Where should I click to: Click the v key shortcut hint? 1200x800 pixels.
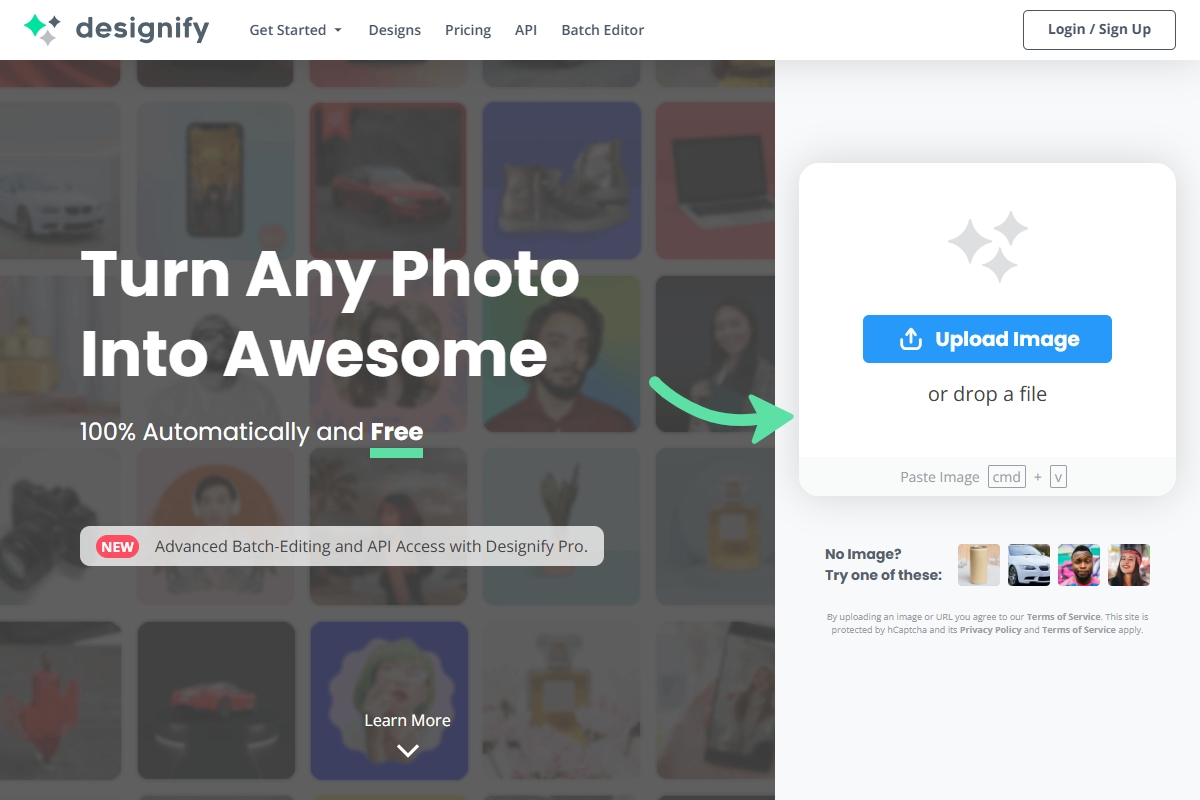click(1058, 476)
